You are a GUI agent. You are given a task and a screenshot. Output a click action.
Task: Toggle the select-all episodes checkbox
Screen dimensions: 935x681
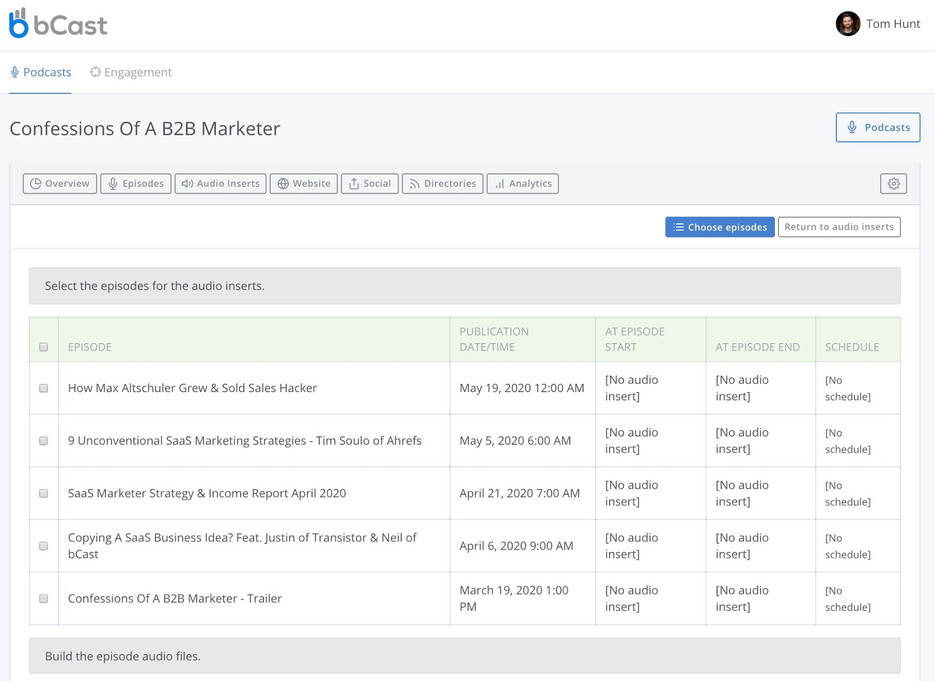tap(43, 347)
